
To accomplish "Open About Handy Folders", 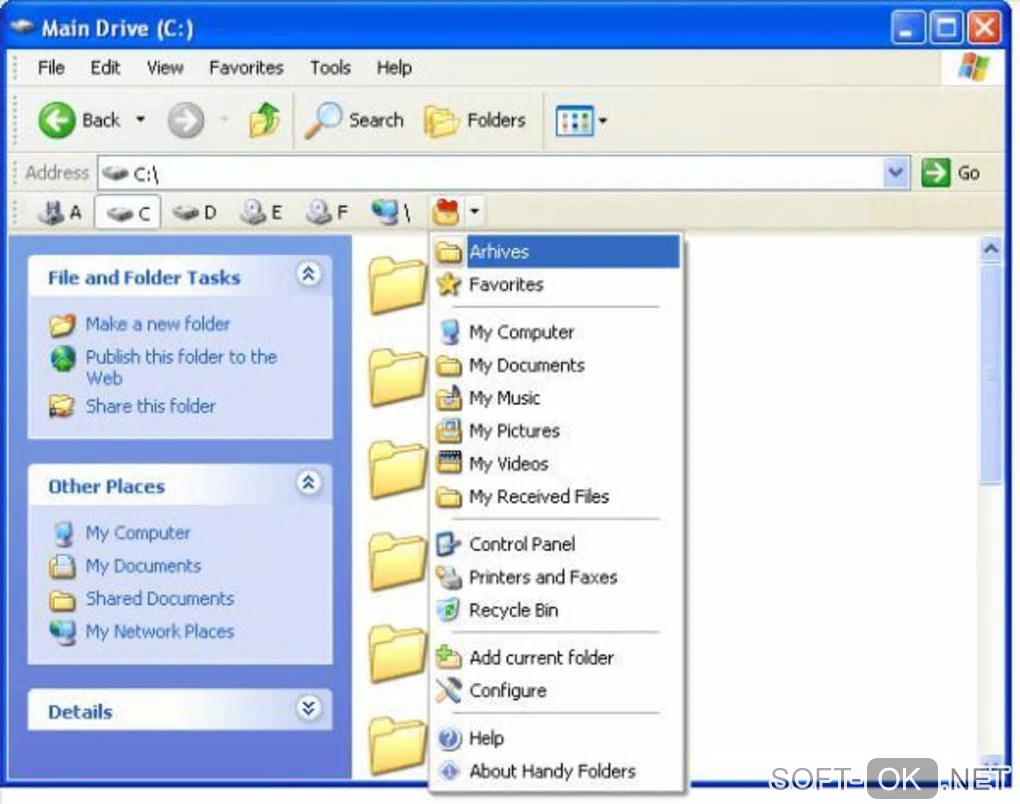I will pyautogui.click(x=557, y=771).
